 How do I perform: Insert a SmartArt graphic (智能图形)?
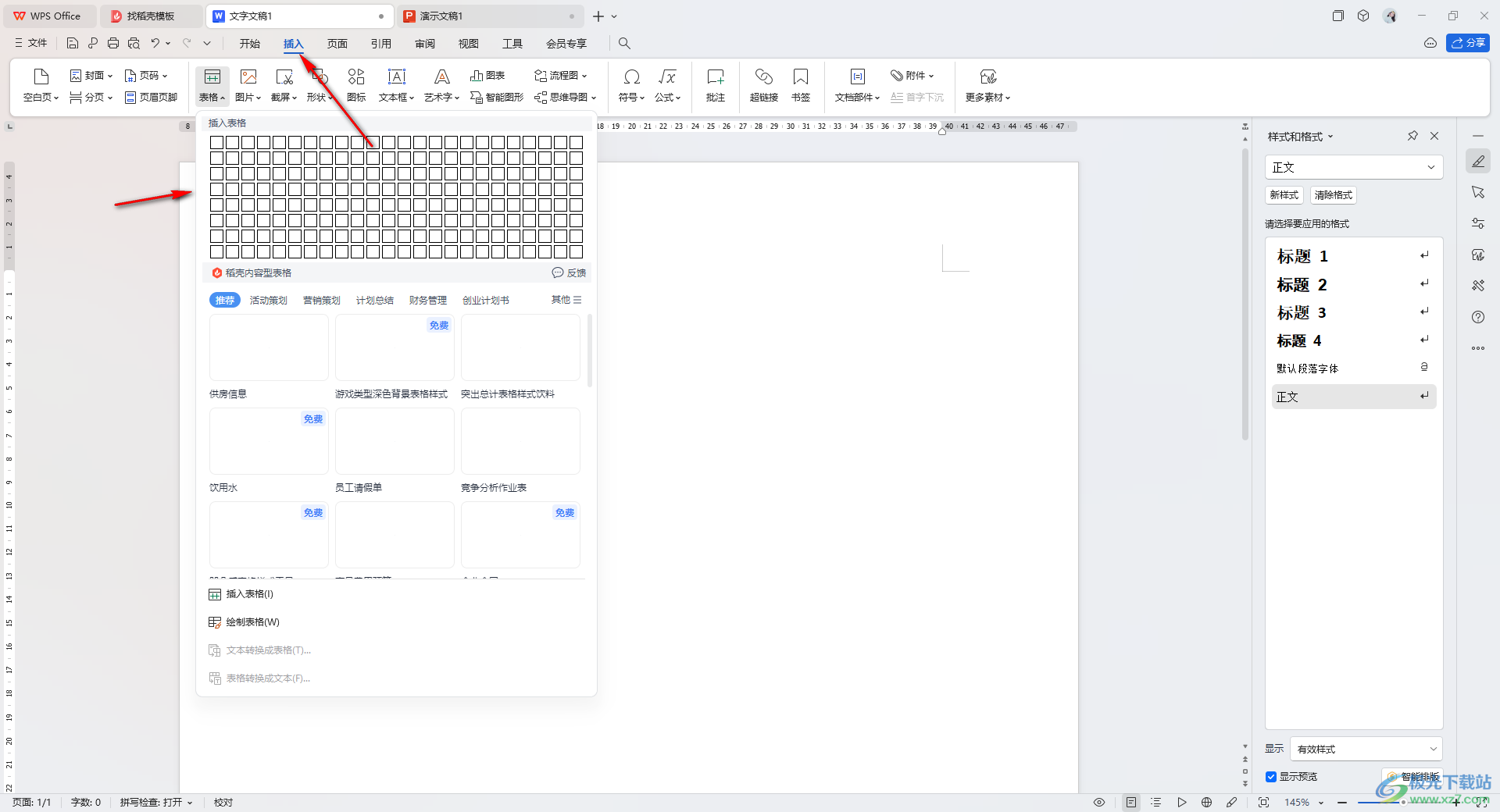[x=497, y=98]
